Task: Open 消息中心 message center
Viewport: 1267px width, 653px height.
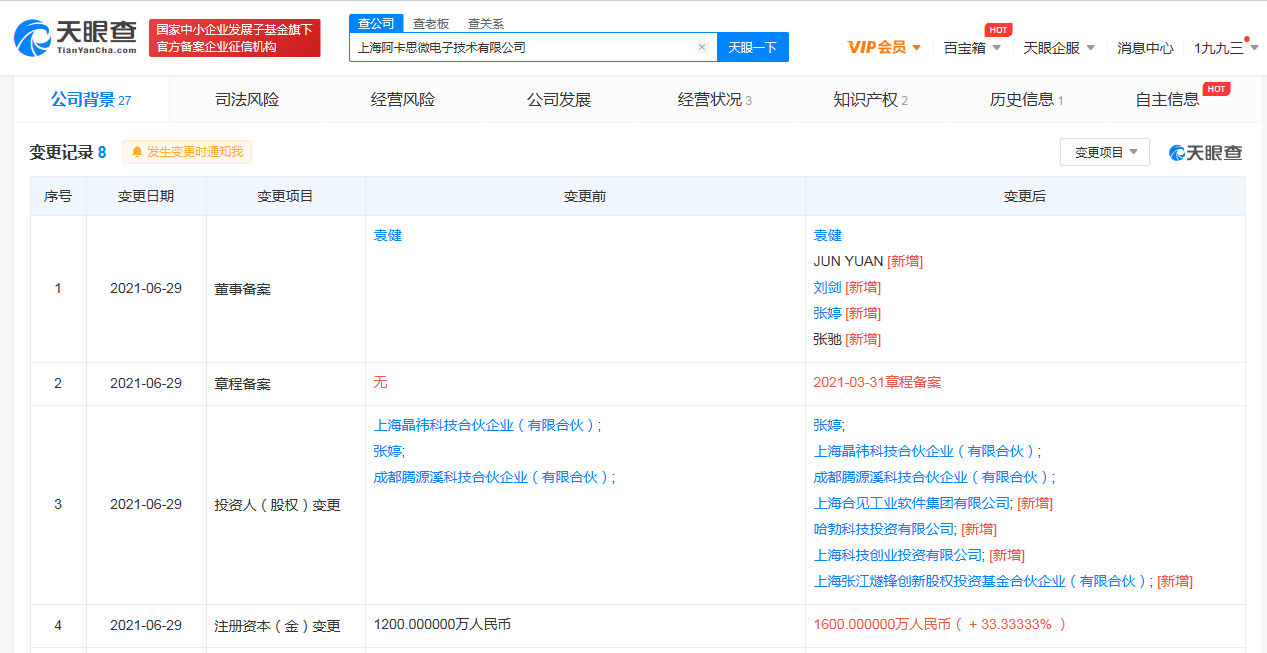Action: [1145, 47]
